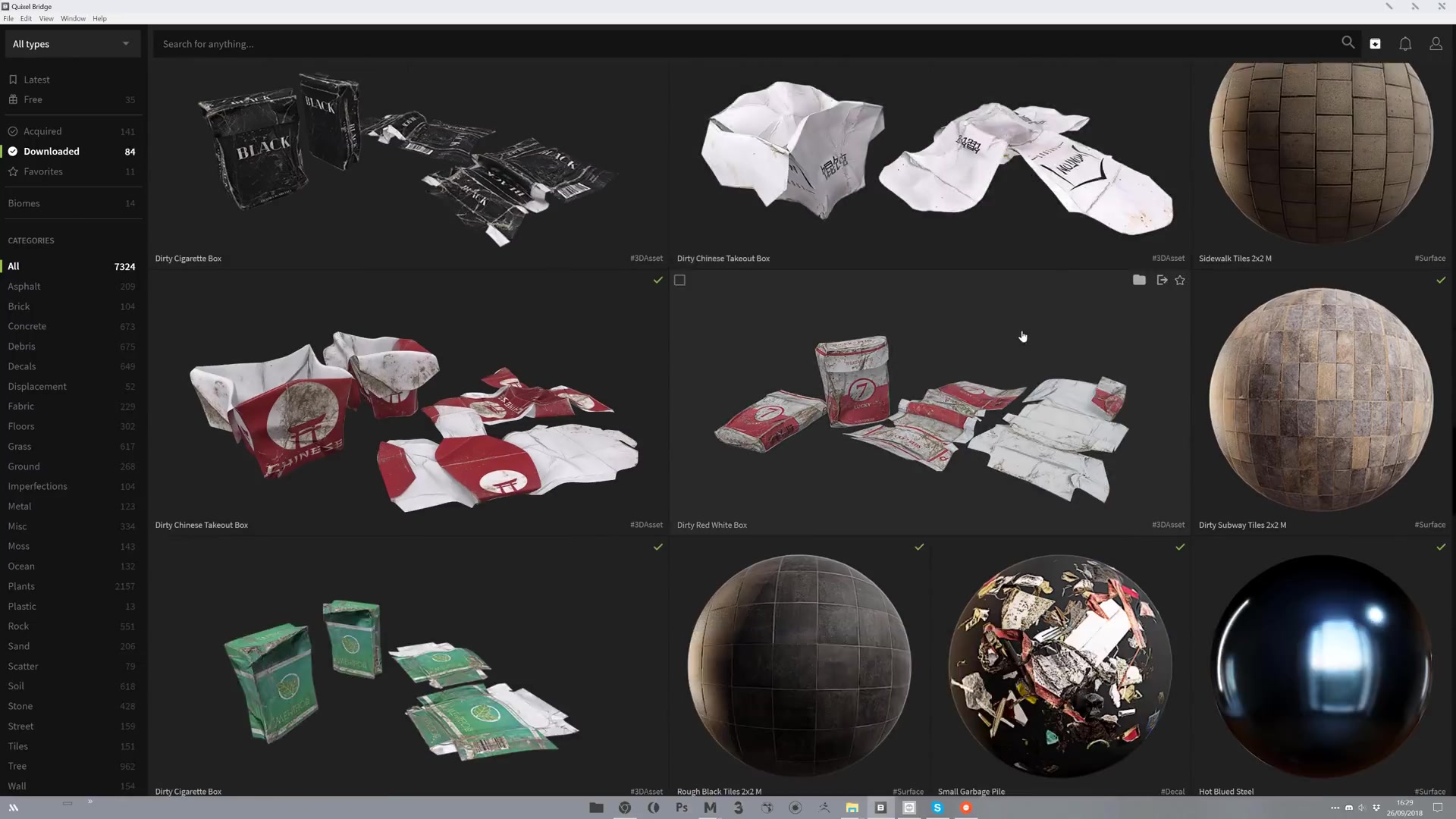
Task: Open the Edit menu
Action: [26, 18]
